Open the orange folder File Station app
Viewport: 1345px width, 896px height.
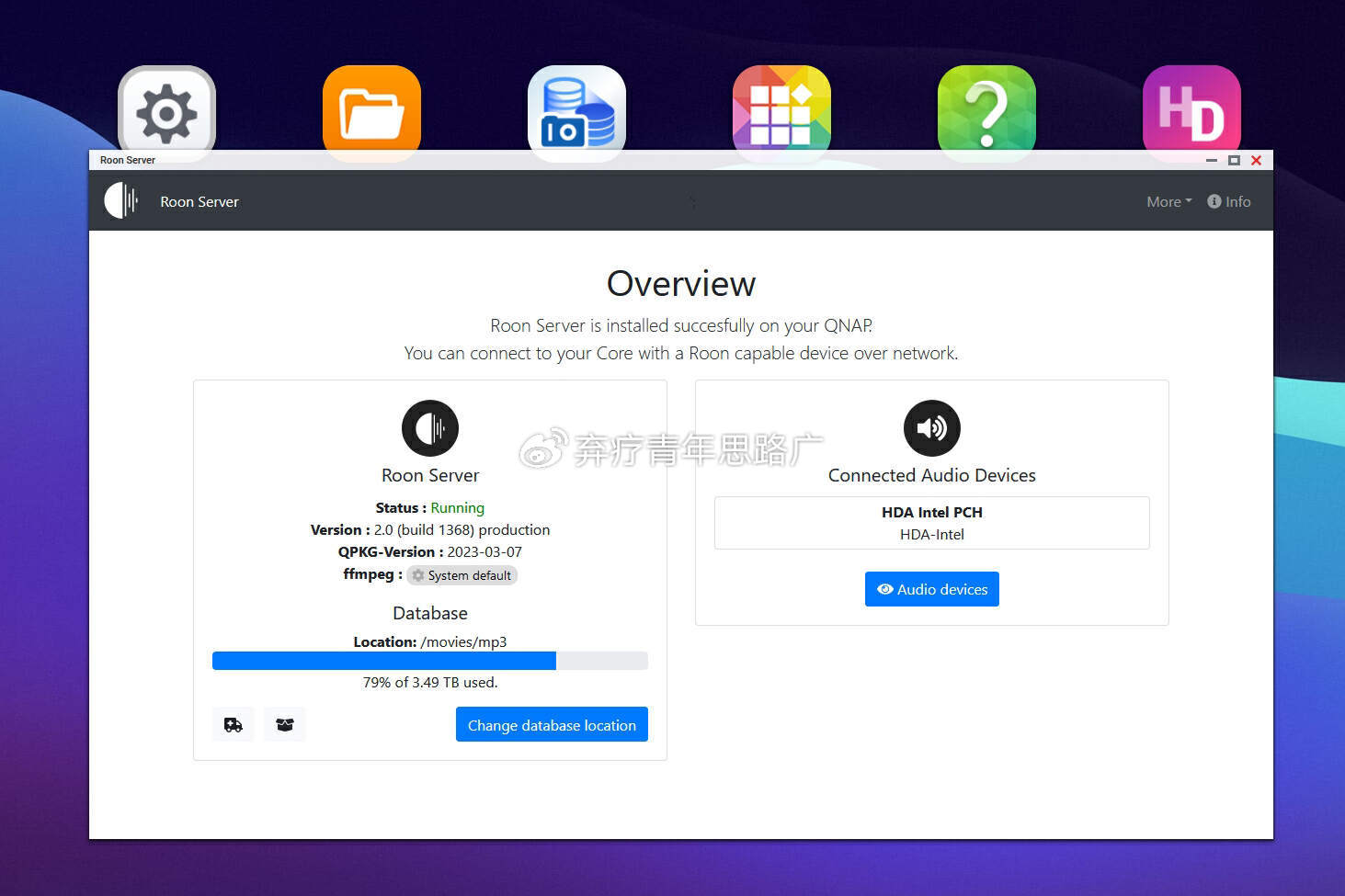click(371, 112)
